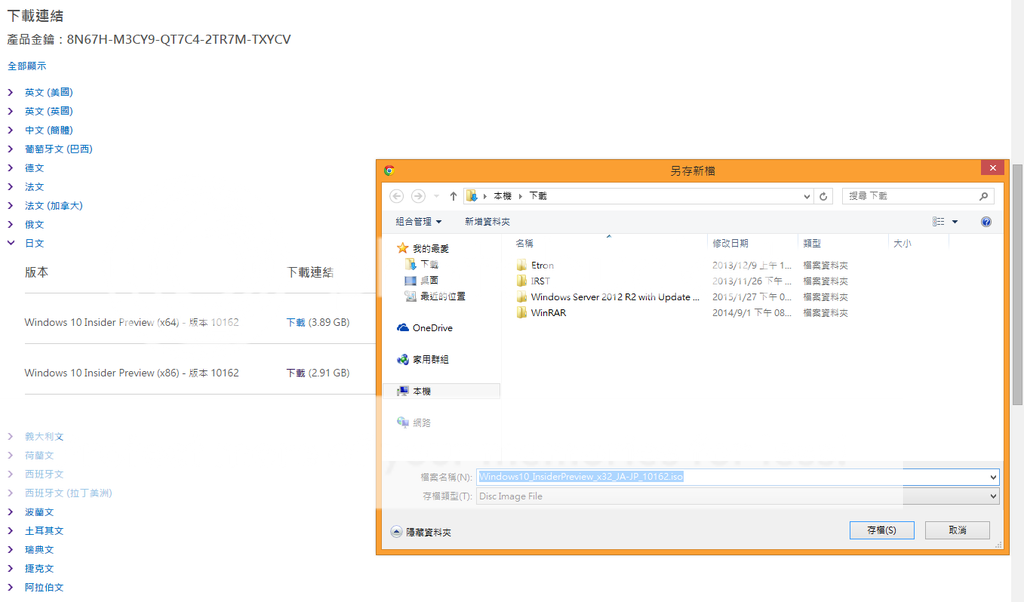The image size is (1024, 602).
Task: Click the 取消 cancel button
Action: [957, 530]
